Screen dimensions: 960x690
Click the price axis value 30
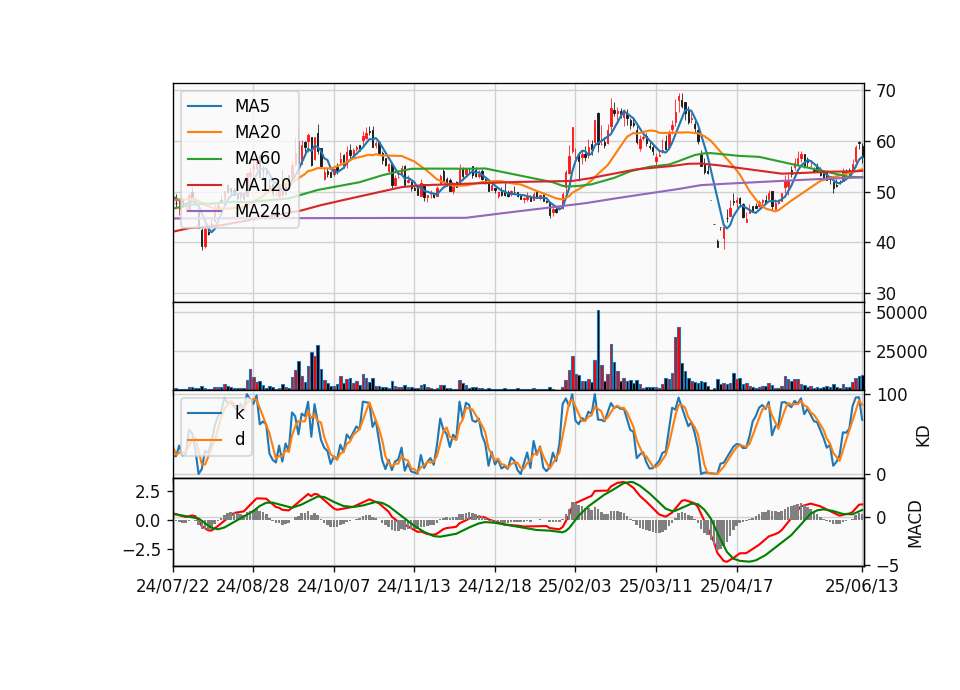click(x=886, y=294)
